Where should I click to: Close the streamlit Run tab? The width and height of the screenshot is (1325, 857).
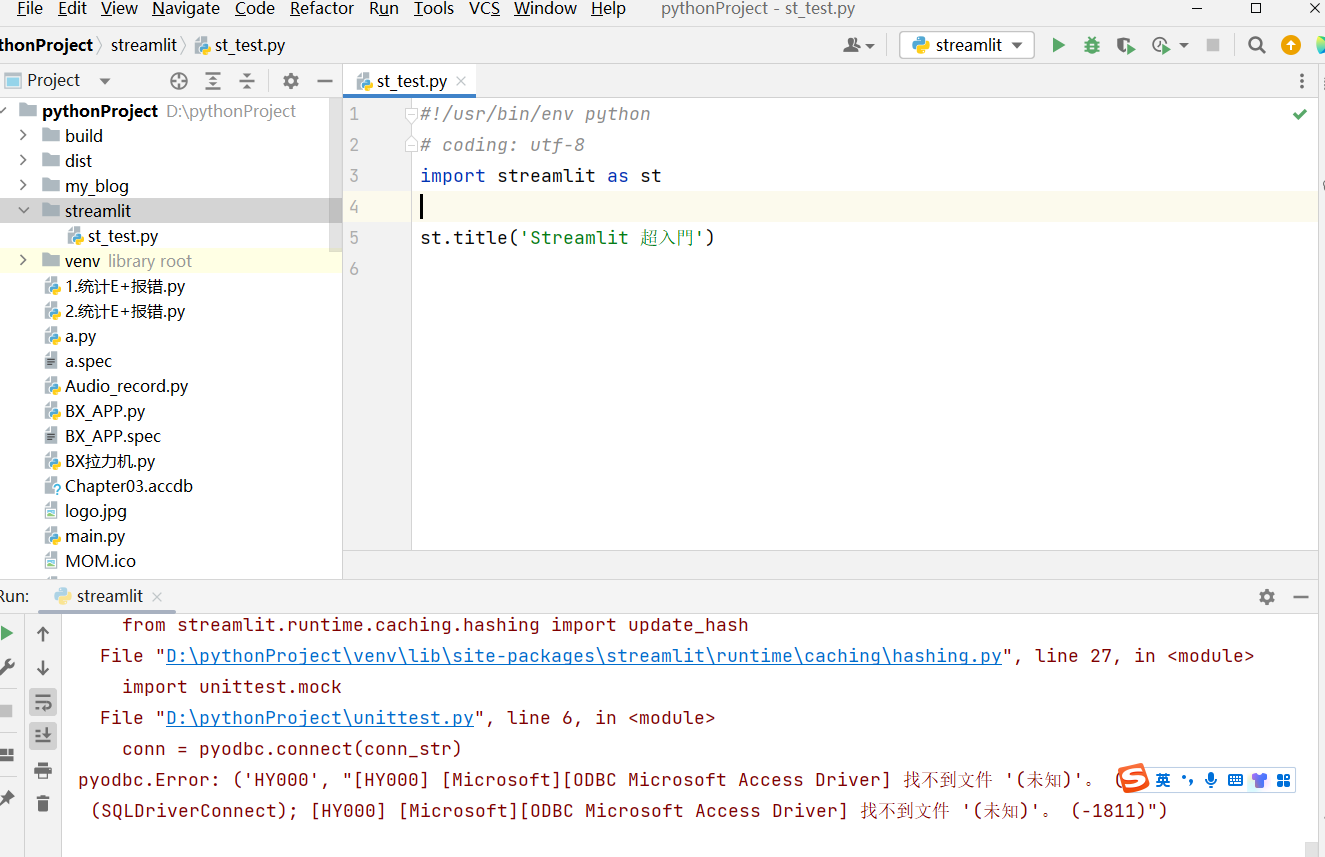(158, 597)
